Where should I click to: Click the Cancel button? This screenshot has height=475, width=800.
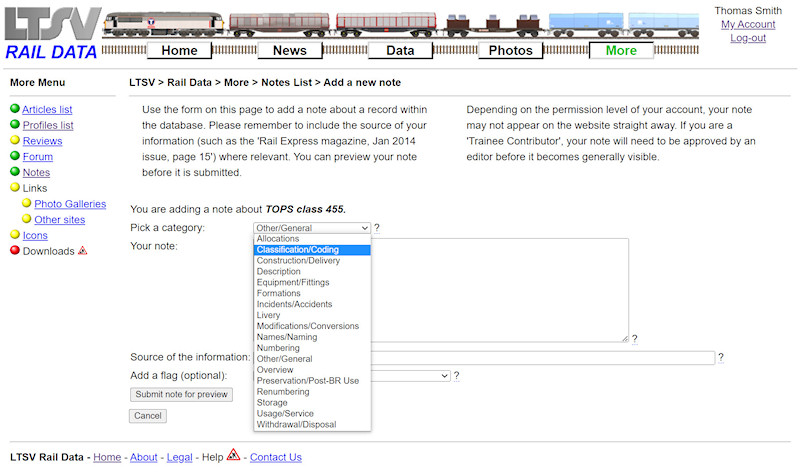[x=148, y=415]
